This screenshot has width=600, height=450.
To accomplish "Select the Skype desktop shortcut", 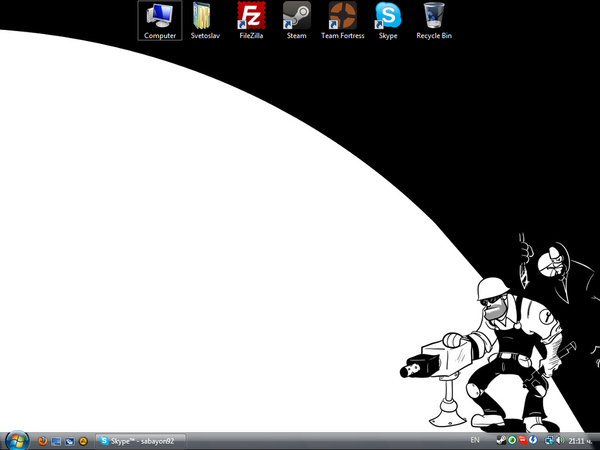I will 388,20.
